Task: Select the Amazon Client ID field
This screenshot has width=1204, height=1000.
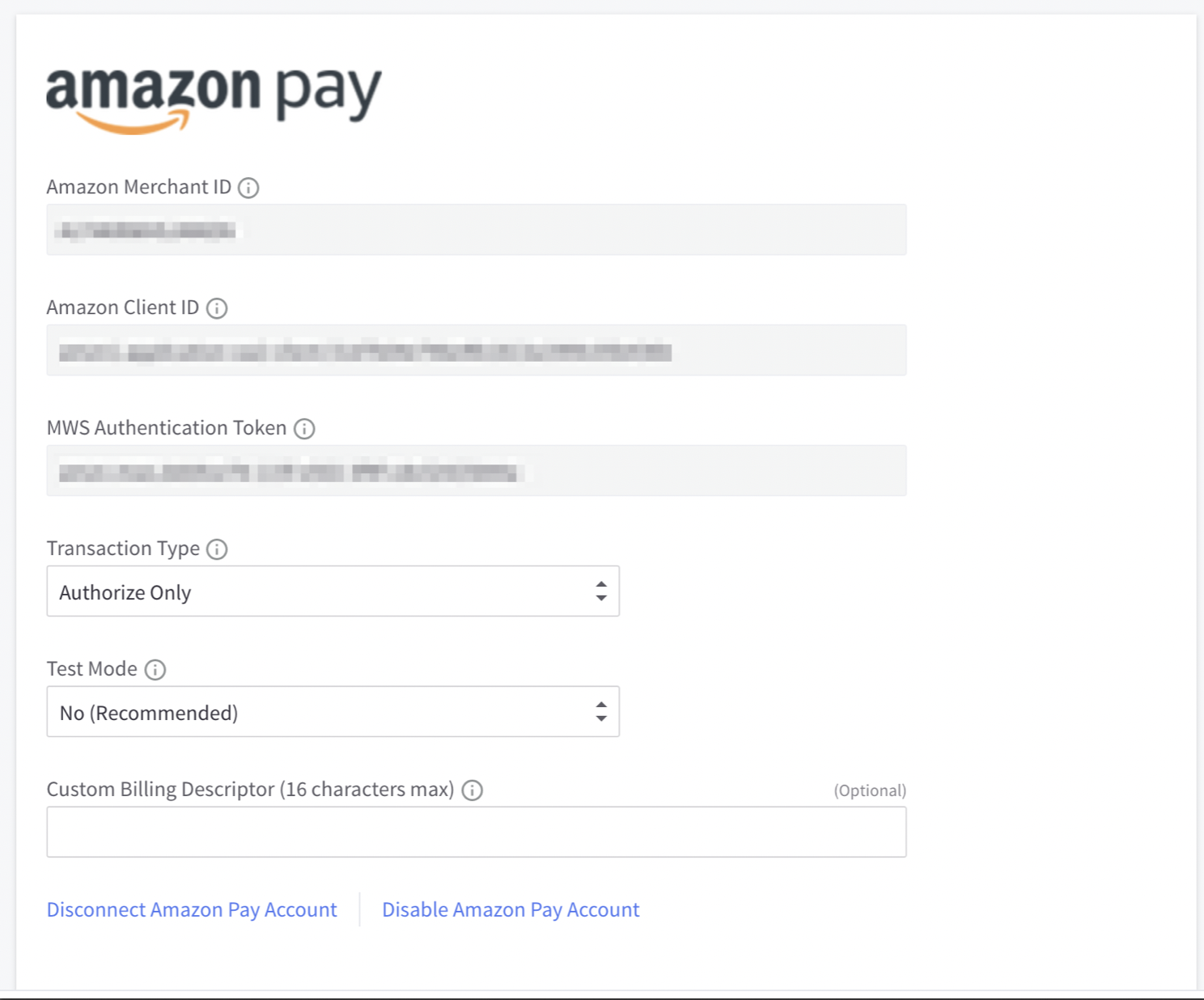Action: (x=476, y=350)
